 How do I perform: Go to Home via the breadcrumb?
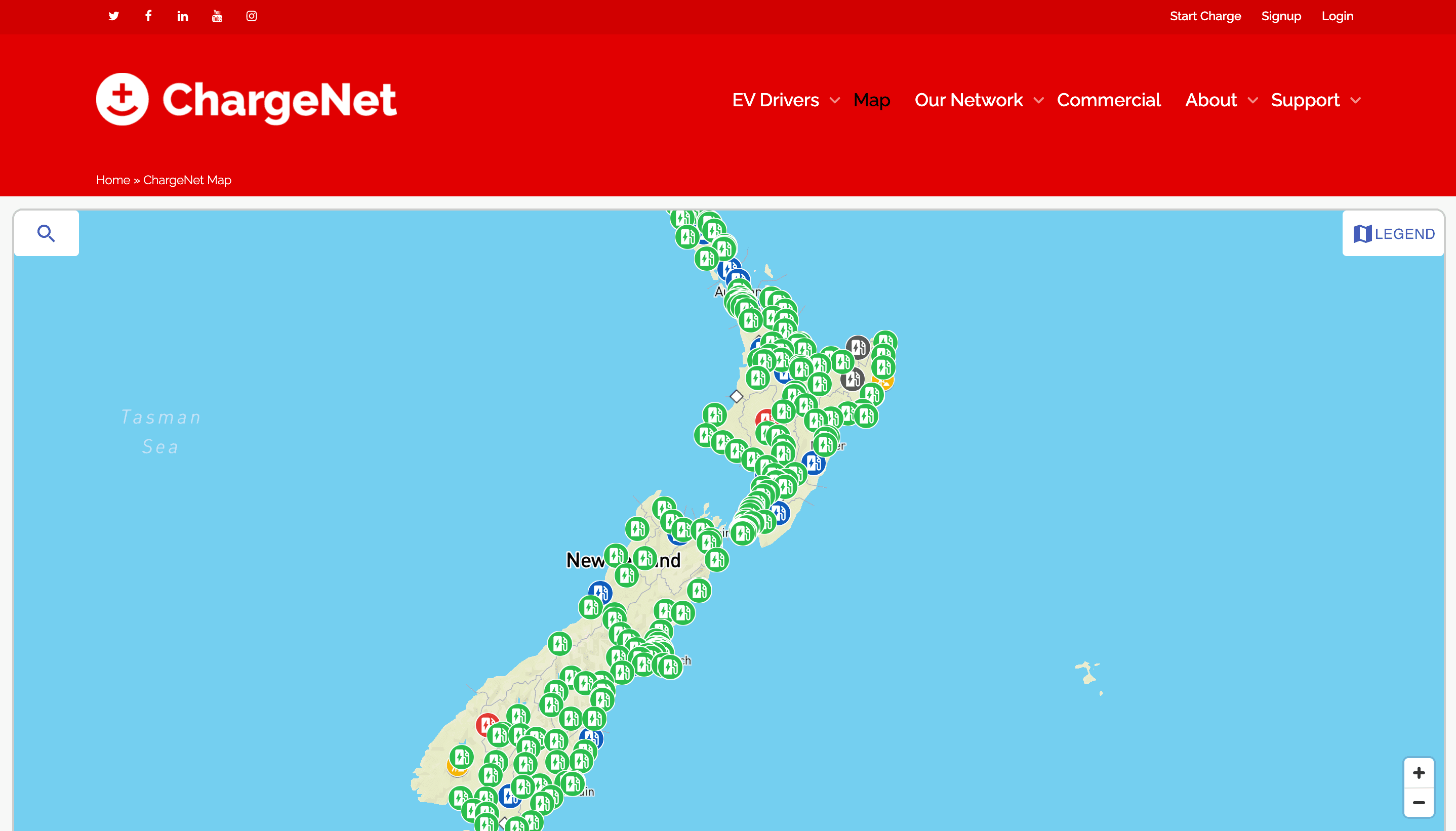(113, 180)
